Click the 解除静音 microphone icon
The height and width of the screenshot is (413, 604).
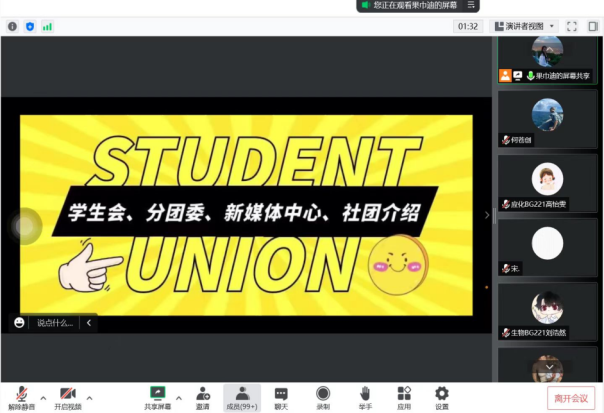[21, 393]
